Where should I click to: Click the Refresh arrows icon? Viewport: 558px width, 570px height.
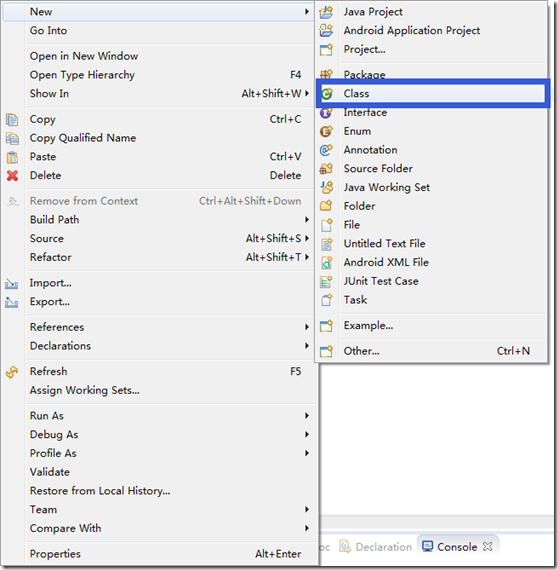12,372
